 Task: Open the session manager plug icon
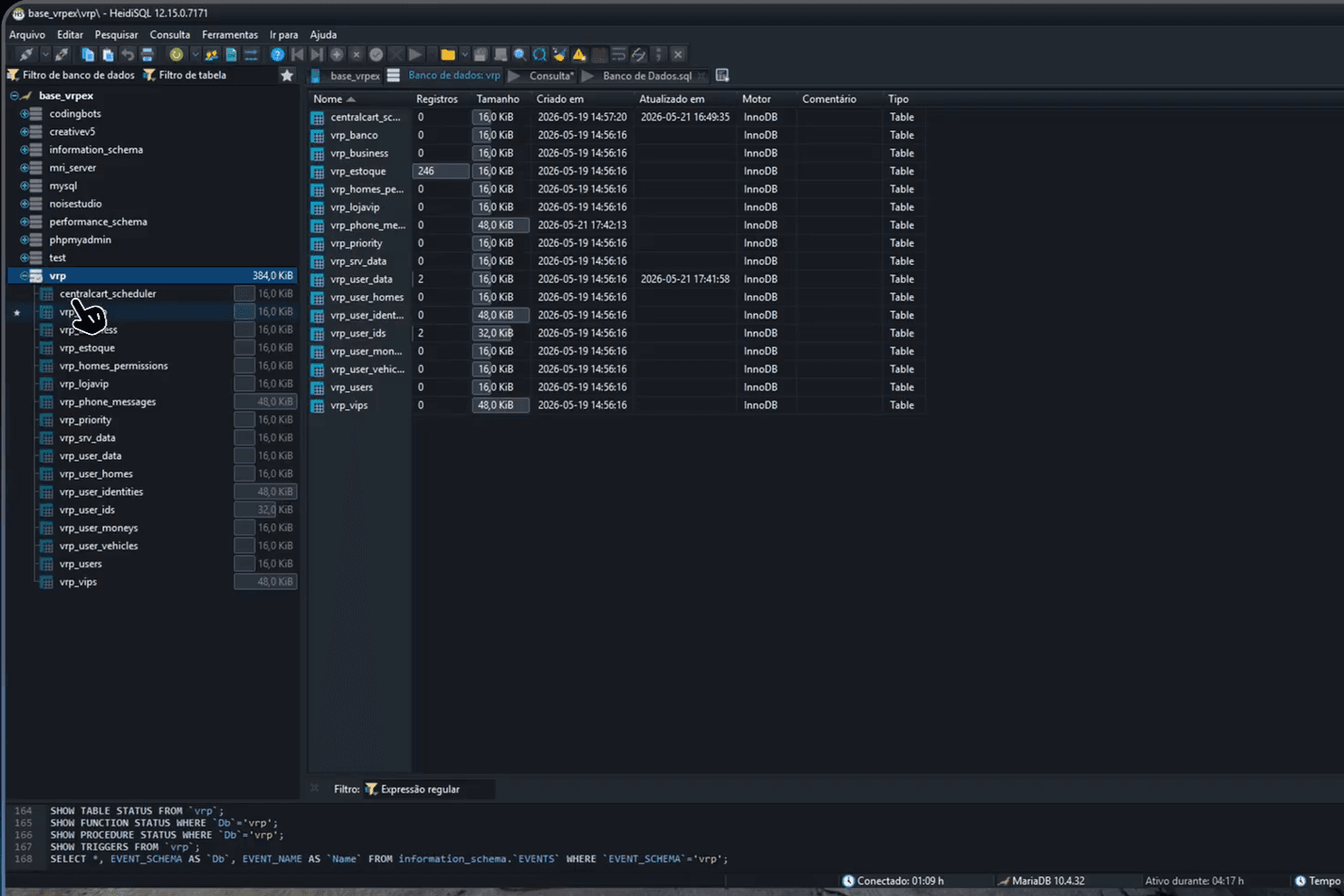click(x=26, y=54)
